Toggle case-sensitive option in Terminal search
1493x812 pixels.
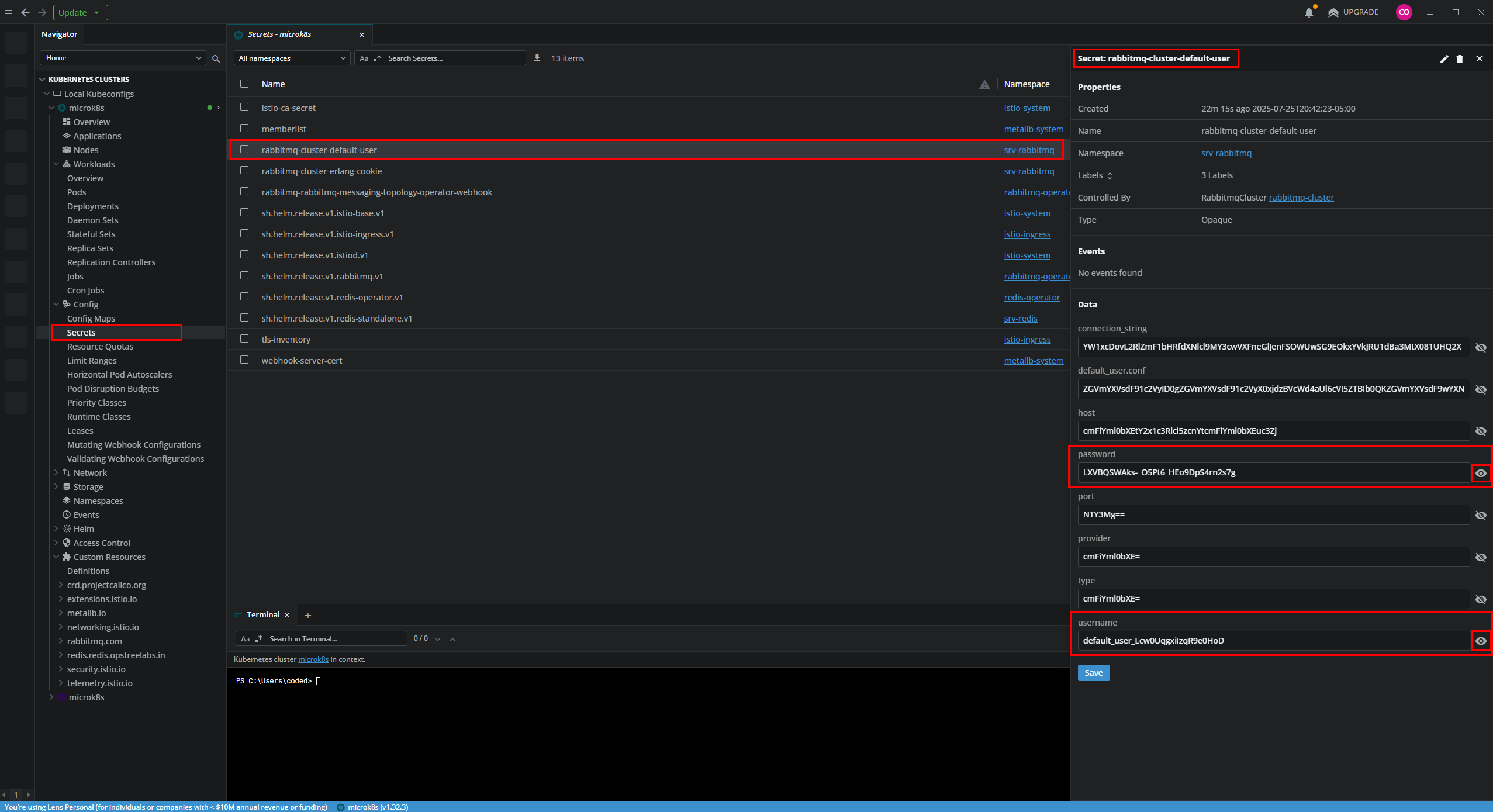click(246, 639)
